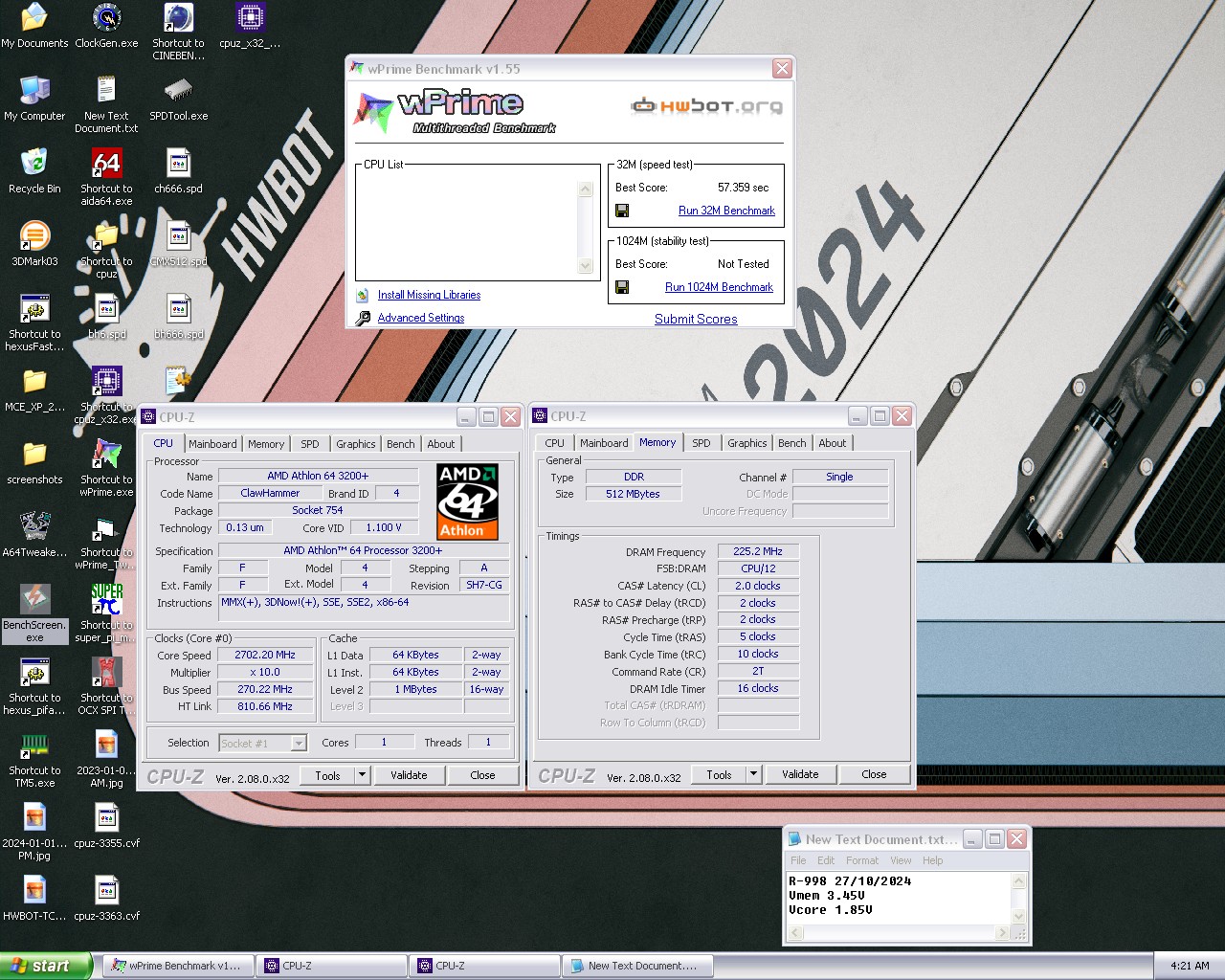Open the bh6.spd file icon

106,317
